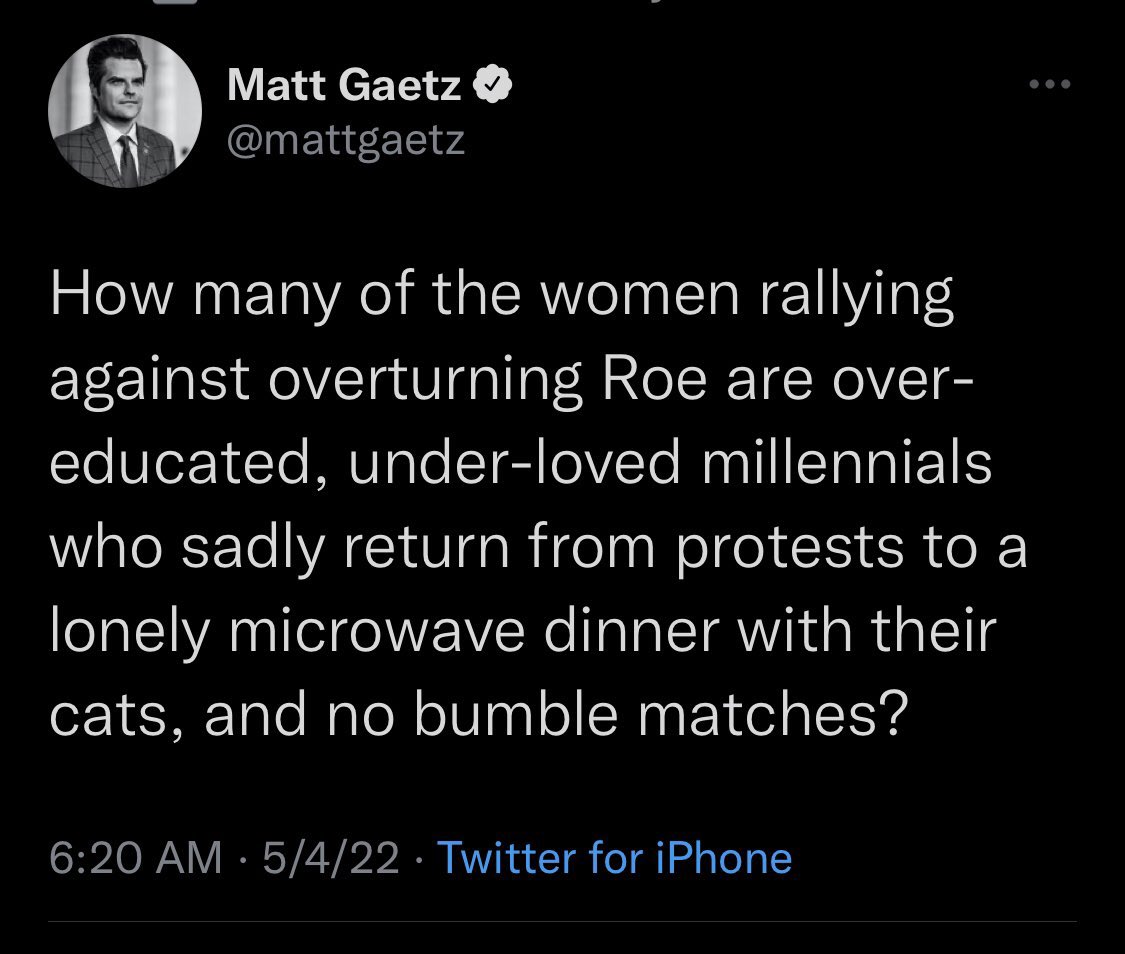Click the Matt Gaetz display name
The height and width of the screenshot is (954, 1125).
click(344, 85)
